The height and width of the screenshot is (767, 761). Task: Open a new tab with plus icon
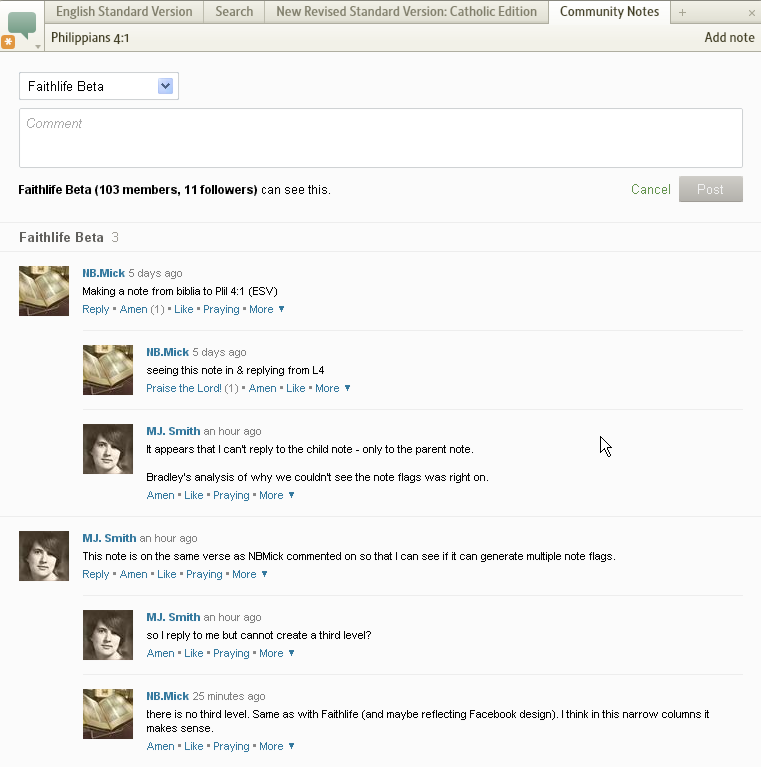tap(682, 13)
